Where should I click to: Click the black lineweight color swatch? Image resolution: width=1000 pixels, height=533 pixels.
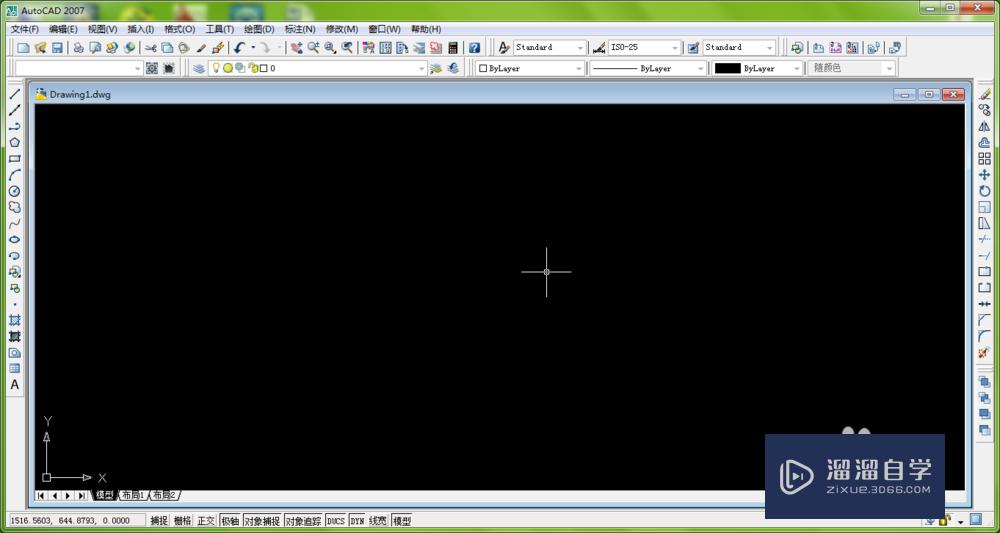point(727,68)
